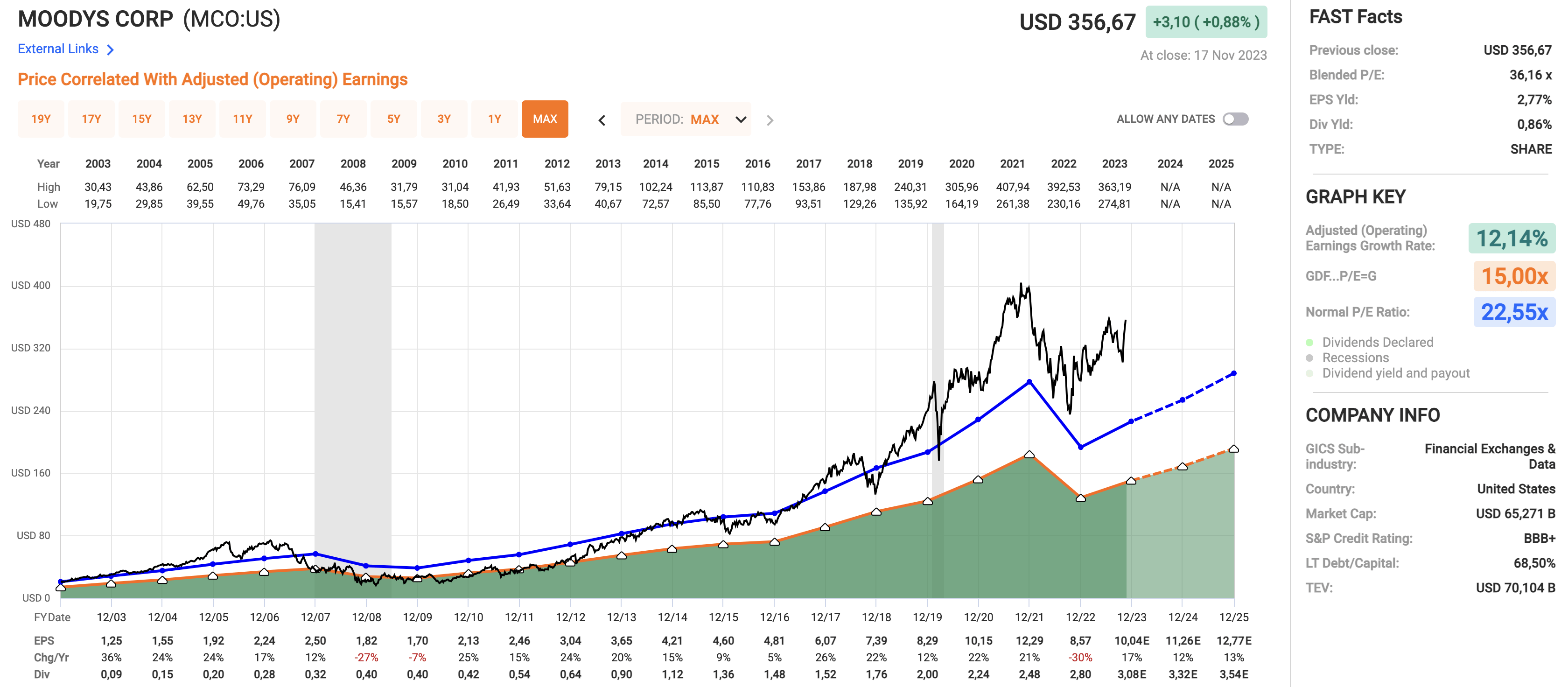Image resolution: width=1568 pixels, height=687 pixels.
Task: Click the blue P/E point at 12/23
Action: pos(1131,421)
